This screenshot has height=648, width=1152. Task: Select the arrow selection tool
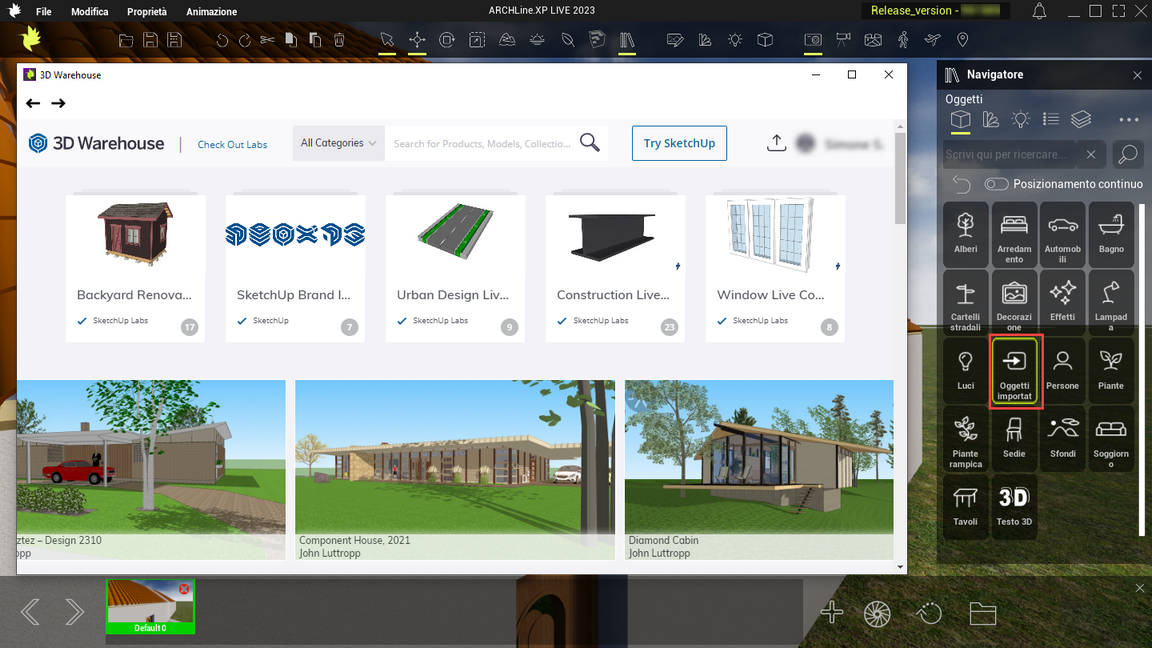tap(387, 40)
